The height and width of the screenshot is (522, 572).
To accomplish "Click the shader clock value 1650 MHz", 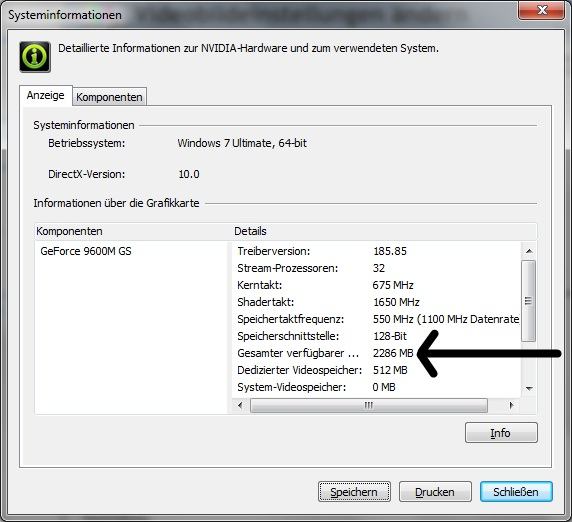I will 396,302.
